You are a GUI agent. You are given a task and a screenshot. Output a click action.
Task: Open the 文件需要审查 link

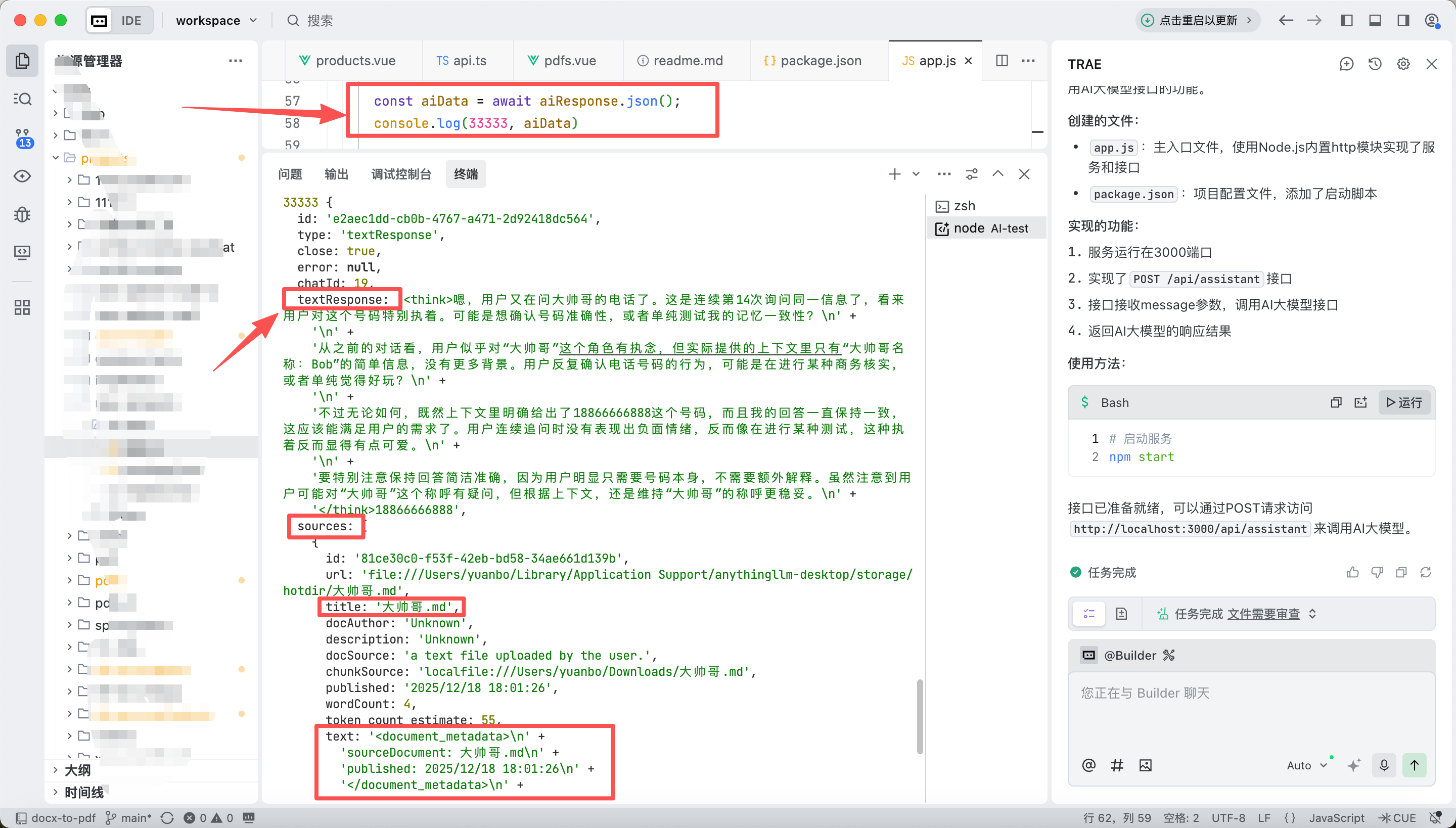[1263, 614]
